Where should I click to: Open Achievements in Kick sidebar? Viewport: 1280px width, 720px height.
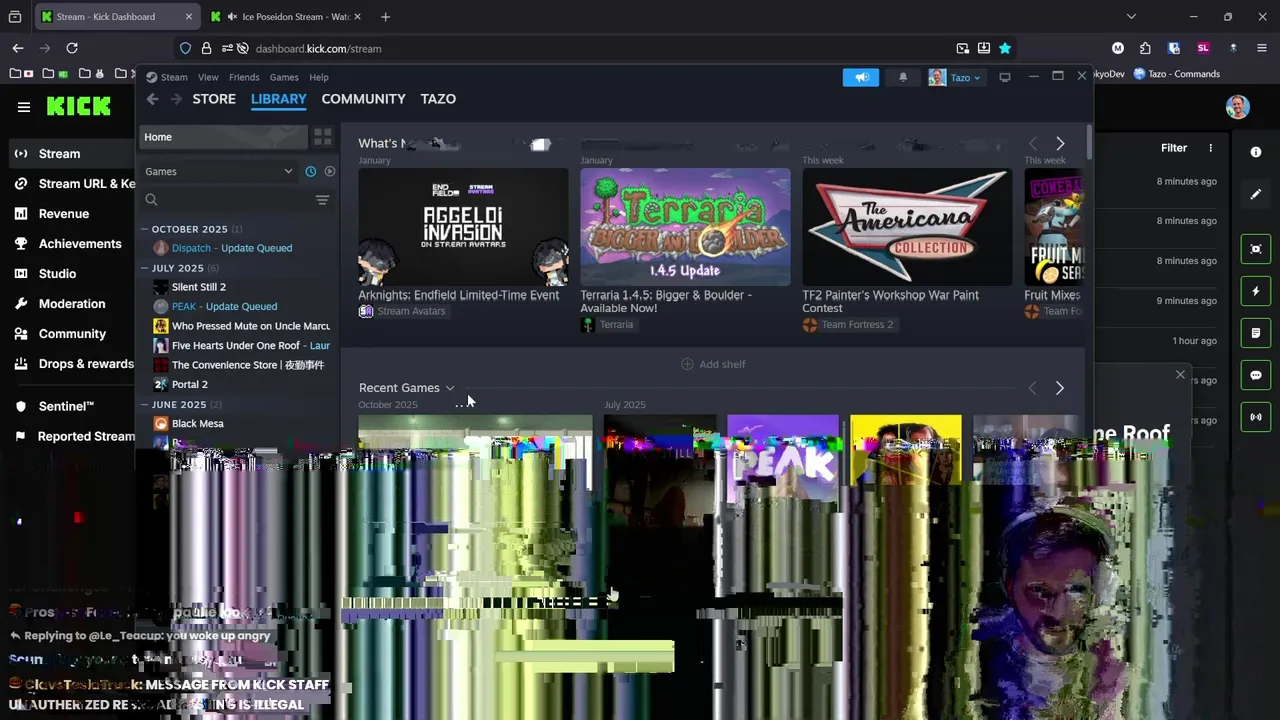point(79,244)
